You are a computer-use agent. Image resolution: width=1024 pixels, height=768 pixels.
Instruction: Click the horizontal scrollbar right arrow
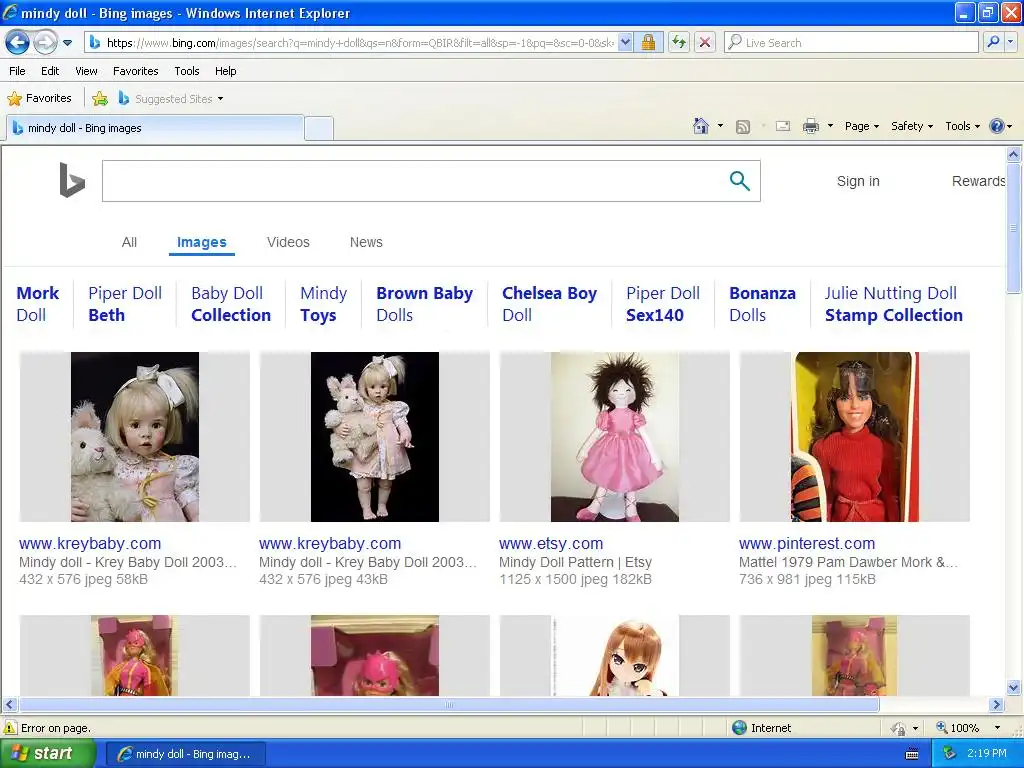pyautogui.click(x=996, y=705)
